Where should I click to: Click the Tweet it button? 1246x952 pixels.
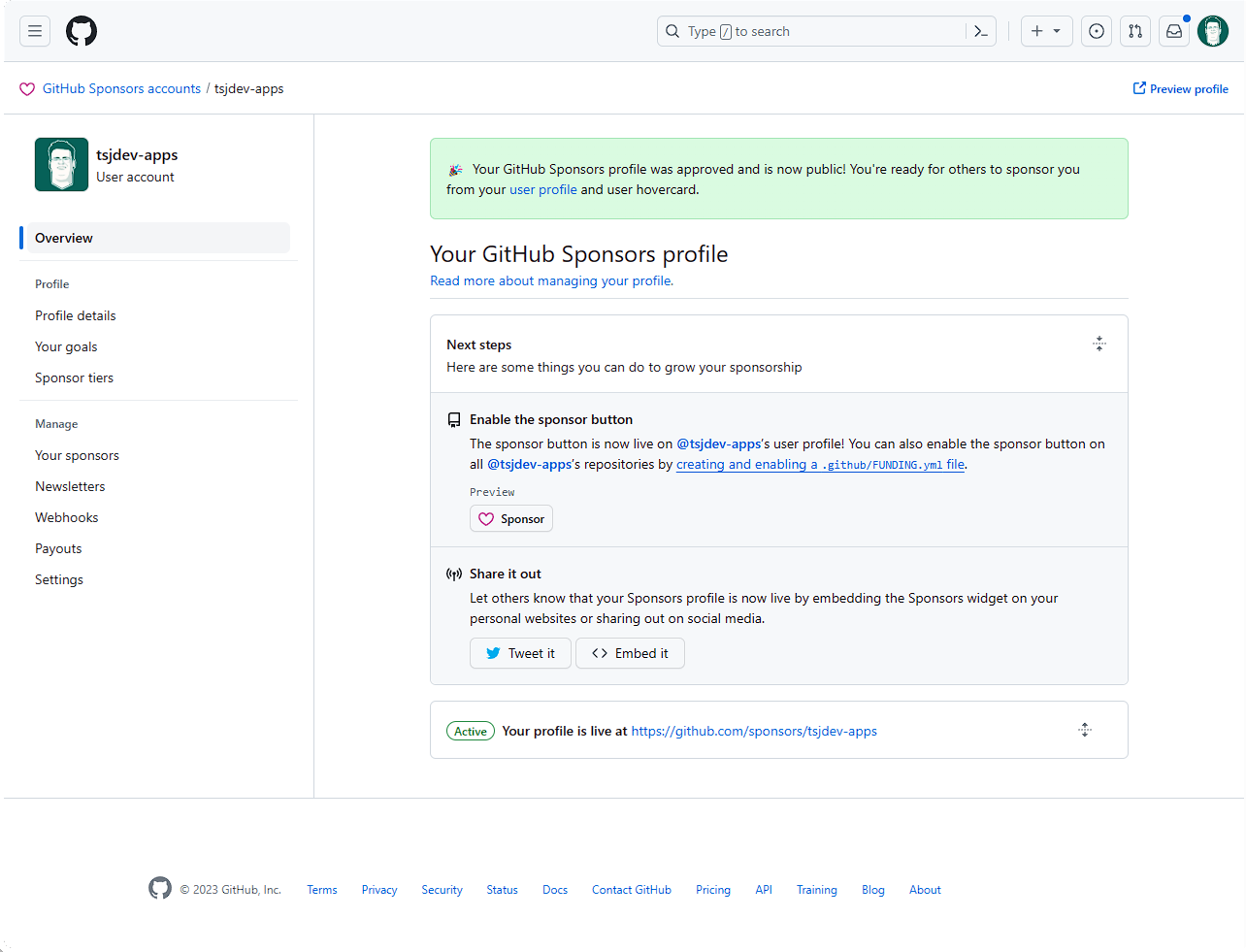coord(520,653)
